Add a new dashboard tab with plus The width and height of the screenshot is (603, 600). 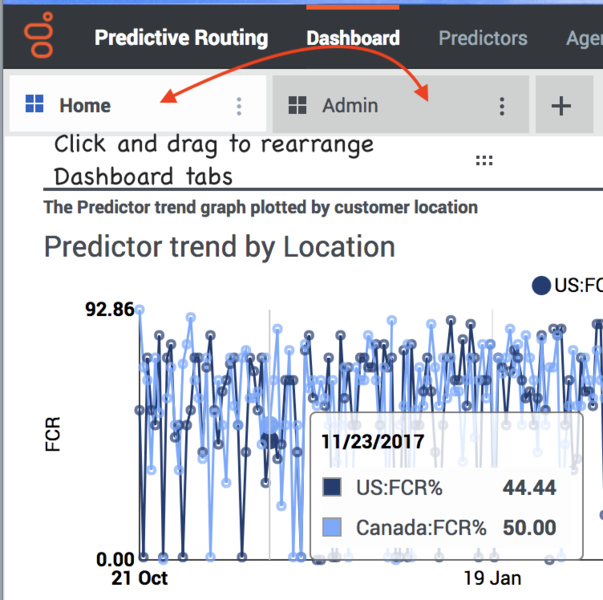[x=561, y=105]
